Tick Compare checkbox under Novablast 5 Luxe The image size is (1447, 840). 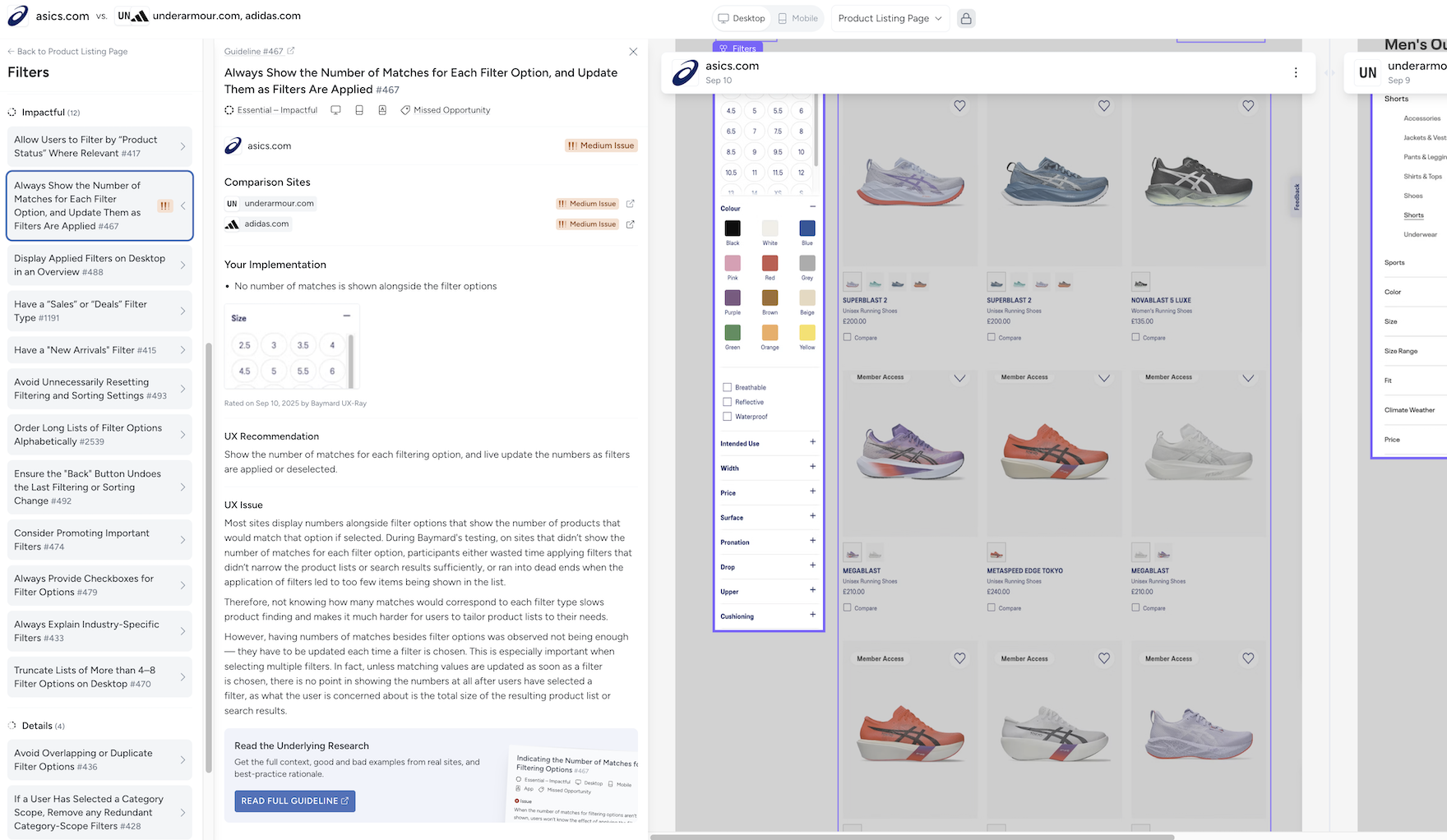1135,337
